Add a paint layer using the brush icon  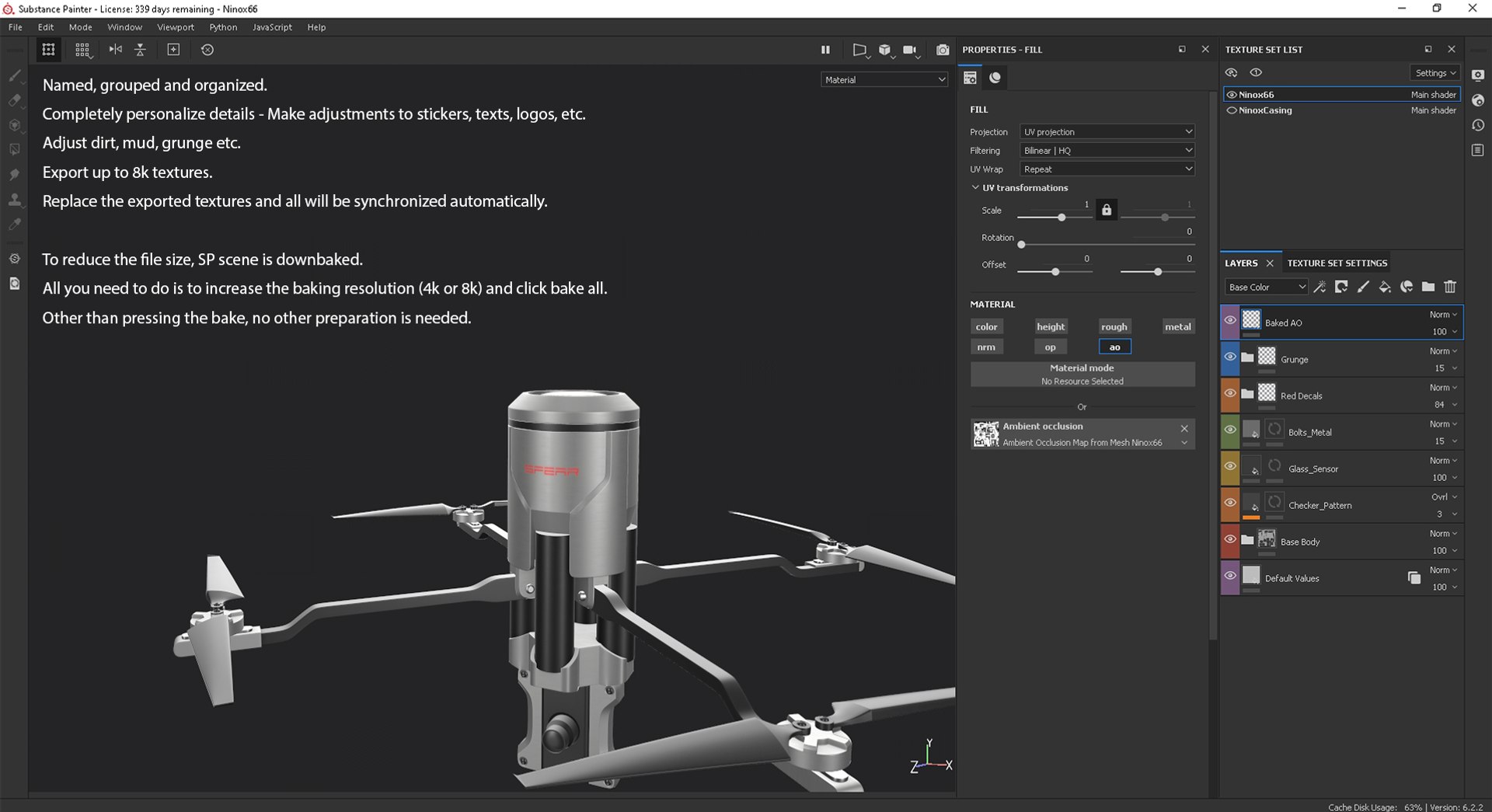[1363, 288]
